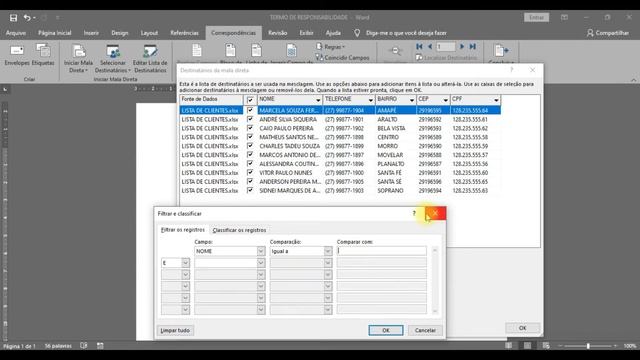This screenshot has height=360, width=640.
Task: Click the Fonte de Dados column header
Action: [211, 100]
